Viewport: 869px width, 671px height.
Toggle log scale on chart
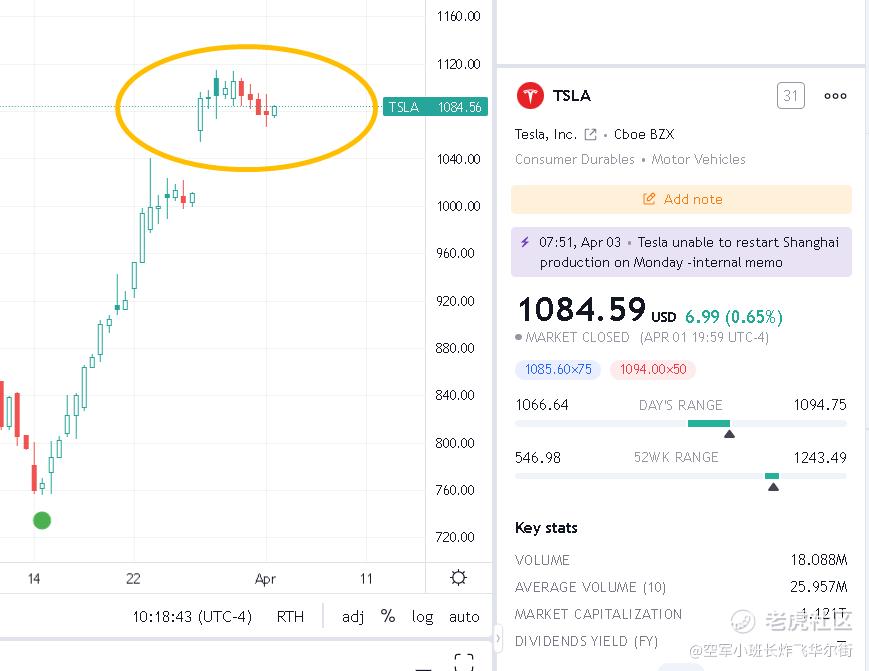tap(422, 616)
